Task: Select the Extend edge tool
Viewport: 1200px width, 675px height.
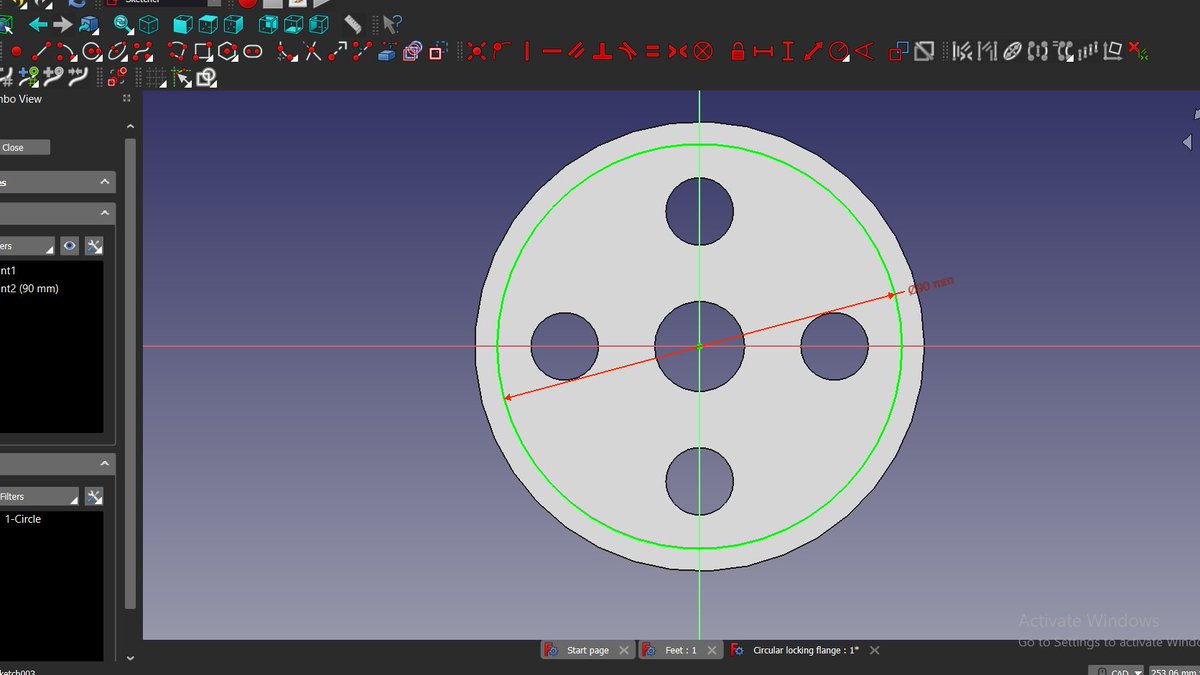Action: (338, 51)
